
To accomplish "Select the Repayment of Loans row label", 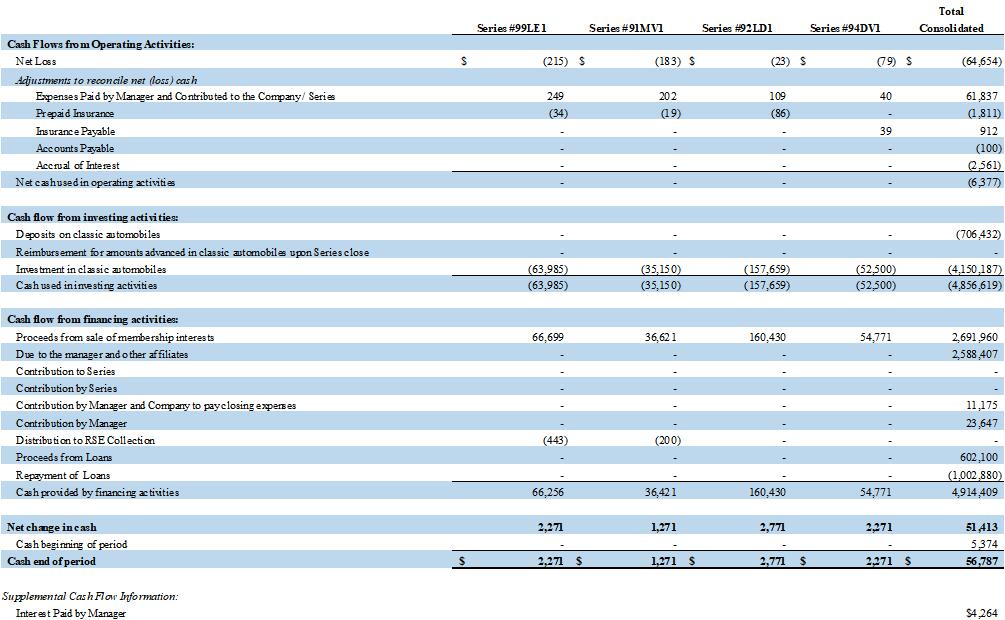I will pyautogui.click(x=63, y=475).
